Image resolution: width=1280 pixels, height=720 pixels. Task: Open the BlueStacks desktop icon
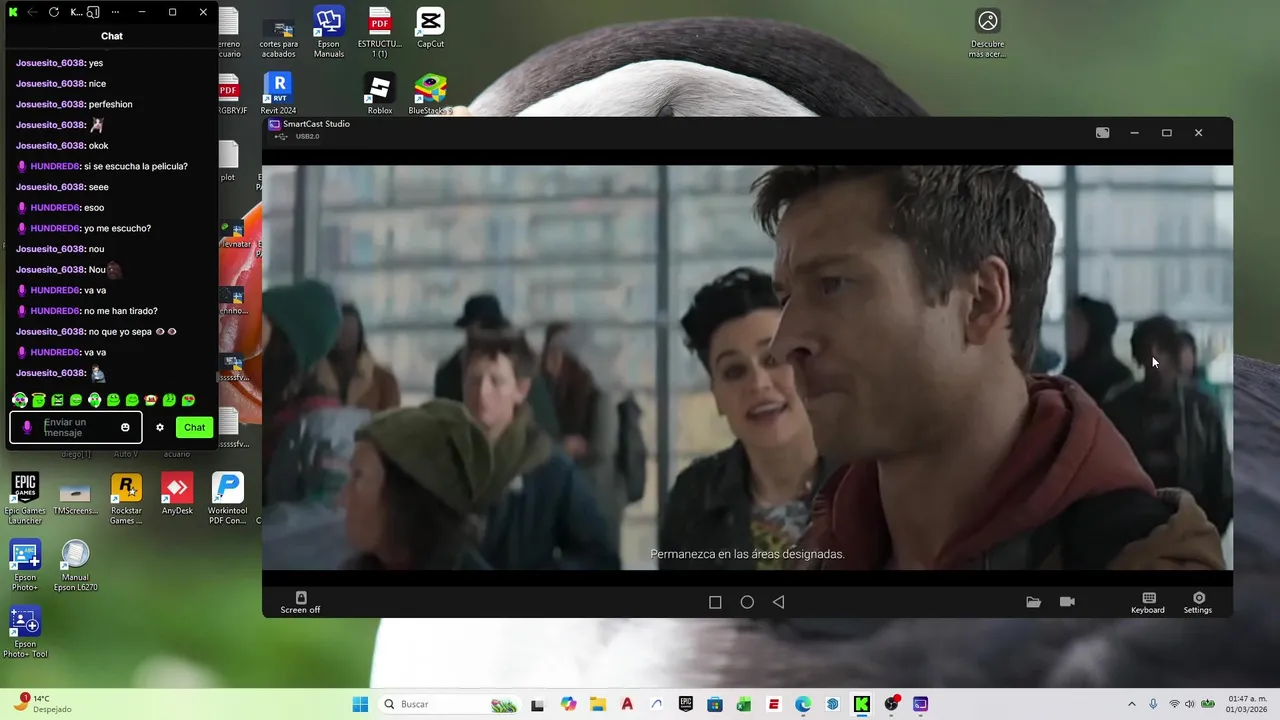(430, 95)
